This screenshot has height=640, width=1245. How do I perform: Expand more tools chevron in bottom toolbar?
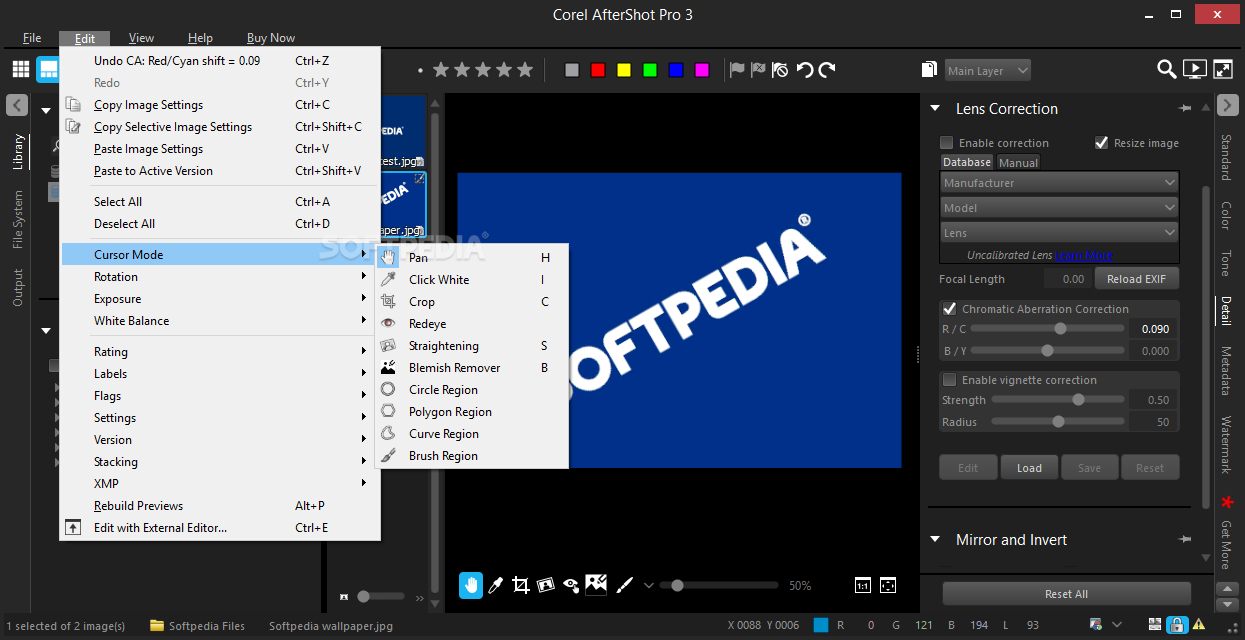[x=648, y=586]
